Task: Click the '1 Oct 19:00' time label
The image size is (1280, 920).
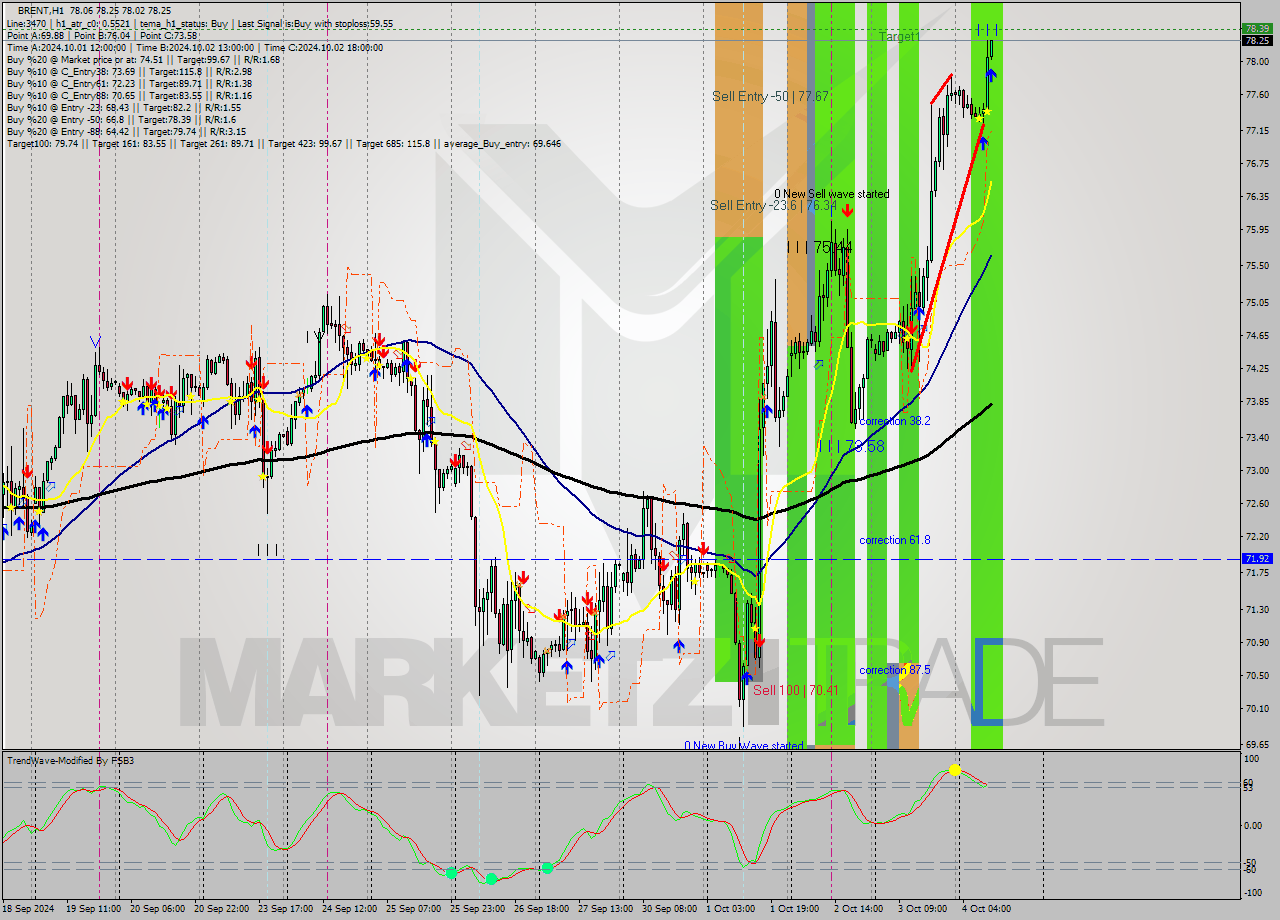Action: (794, 909)
